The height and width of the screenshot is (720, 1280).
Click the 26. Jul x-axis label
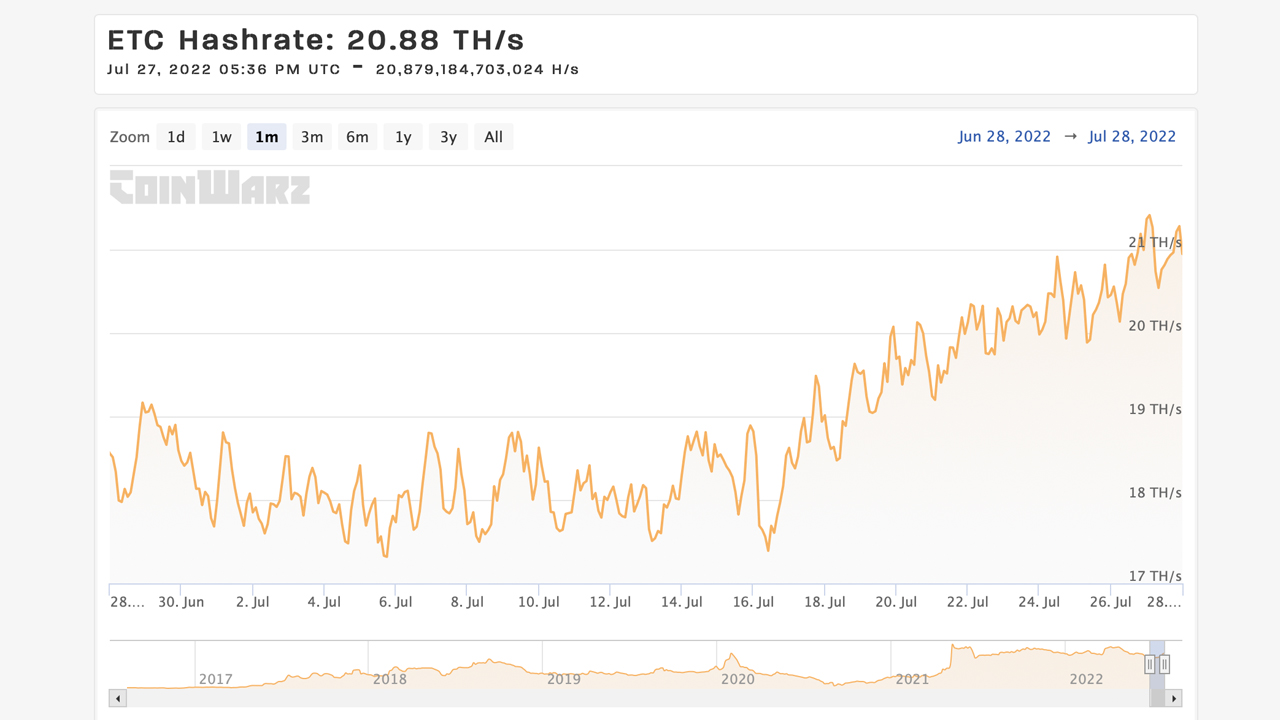tap(1110, 602)
